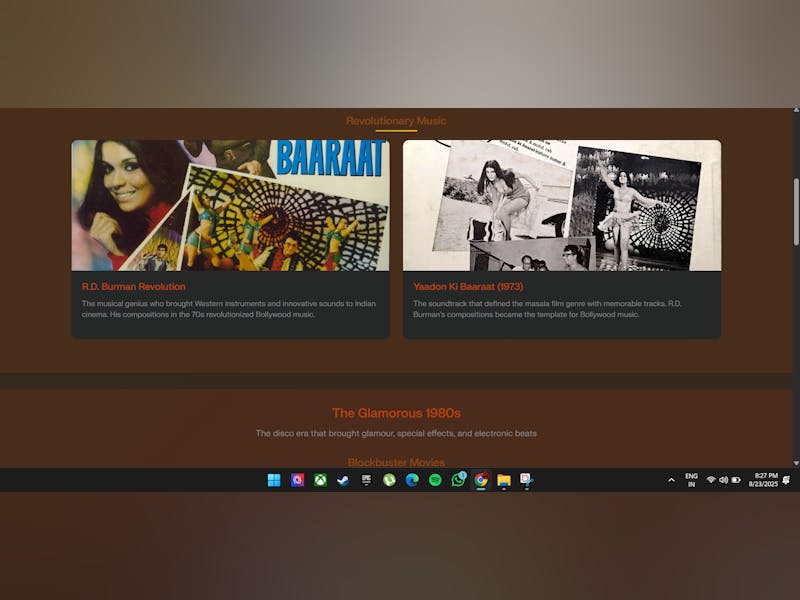The image size is (800, 600).
Task: Open the Windows Start menu
Action: pos(274,480)
